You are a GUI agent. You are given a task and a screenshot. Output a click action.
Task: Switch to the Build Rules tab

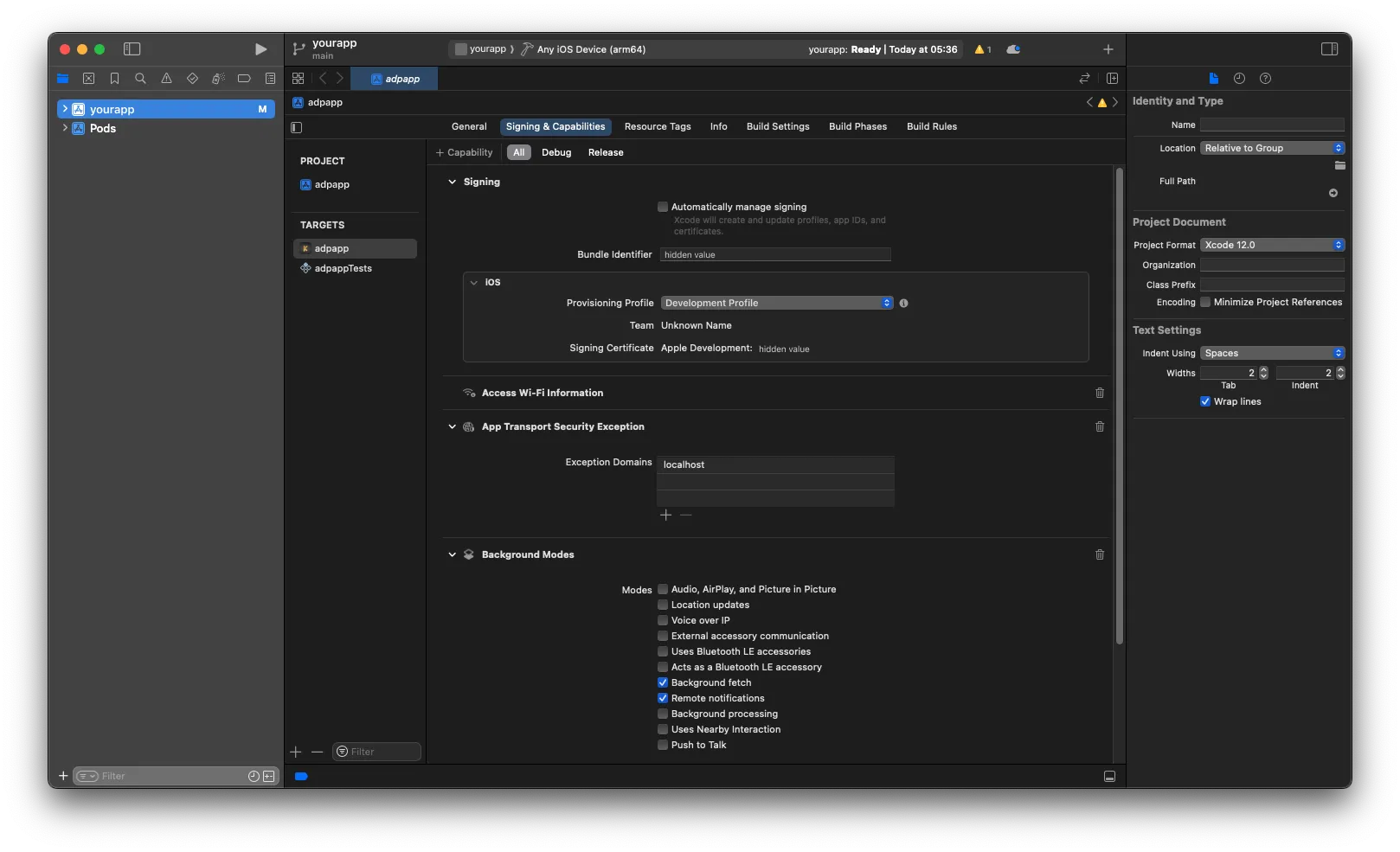click(932, 126)
